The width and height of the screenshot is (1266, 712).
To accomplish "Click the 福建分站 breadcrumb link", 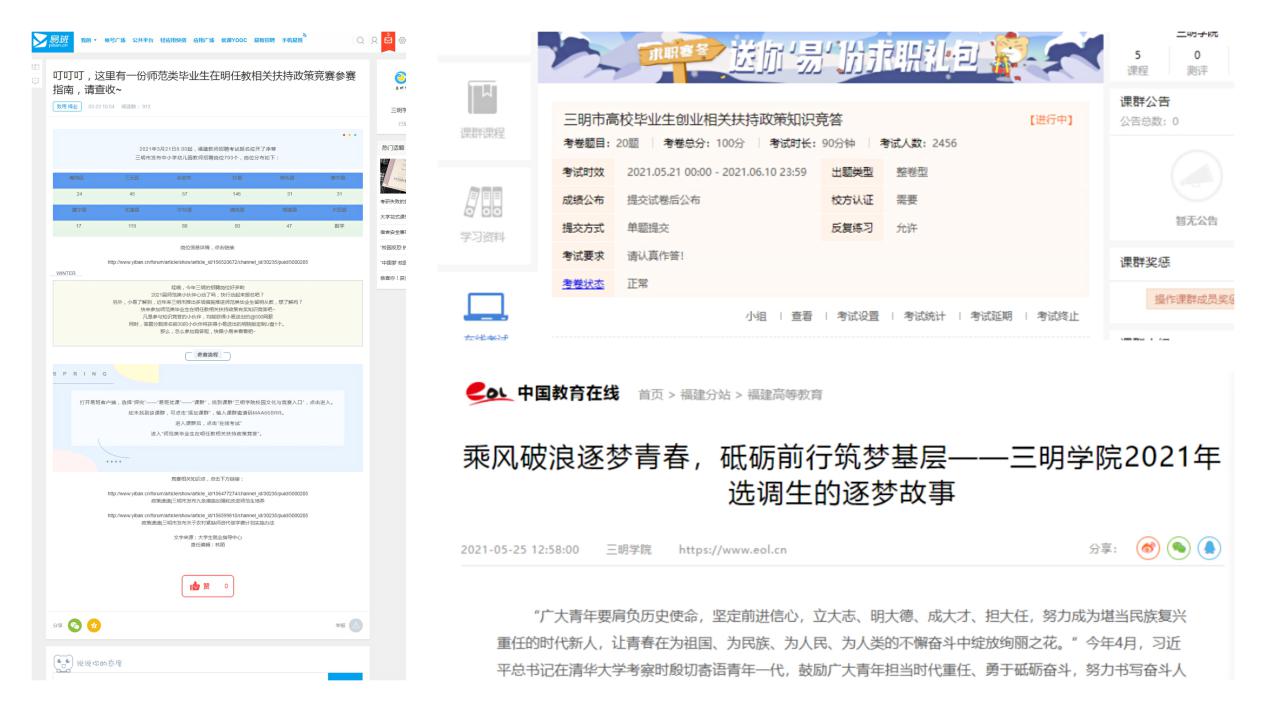I will [x=705, y=394].
